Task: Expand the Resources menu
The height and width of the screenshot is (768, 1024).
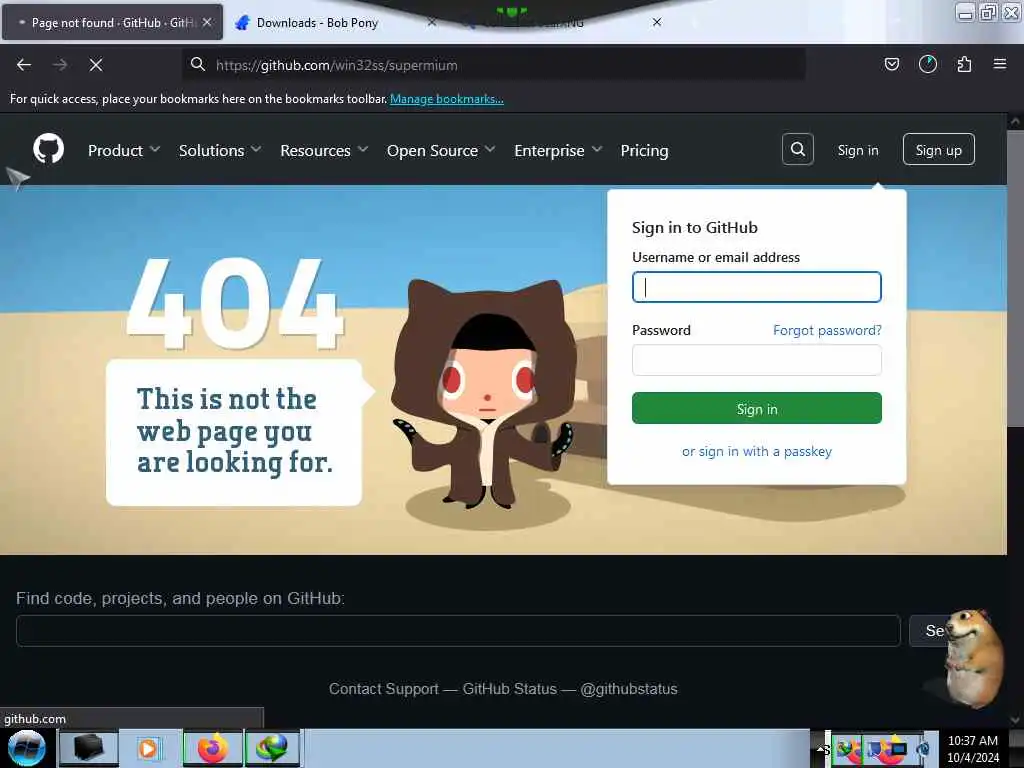Action: 324,150
